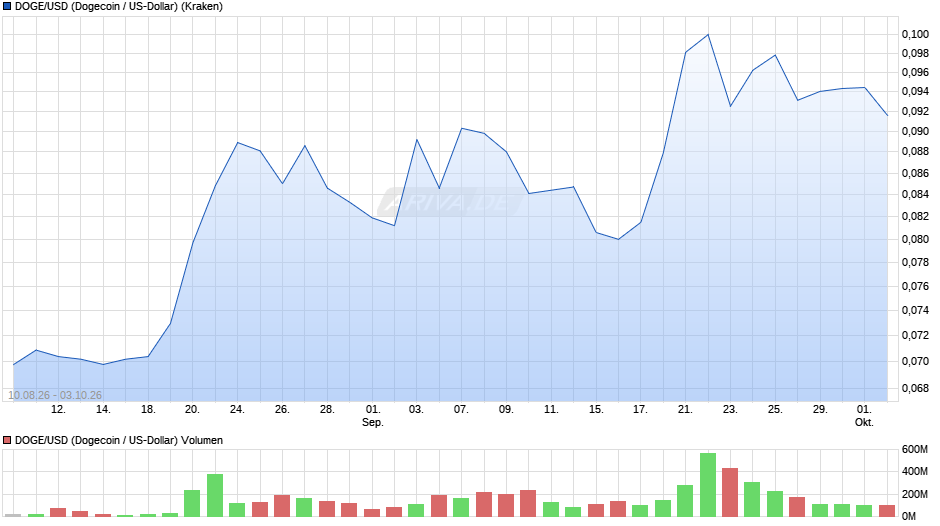Click the '18.' date axis label
The height and width of the screenshot is (526, 940).
coord(148,409)
